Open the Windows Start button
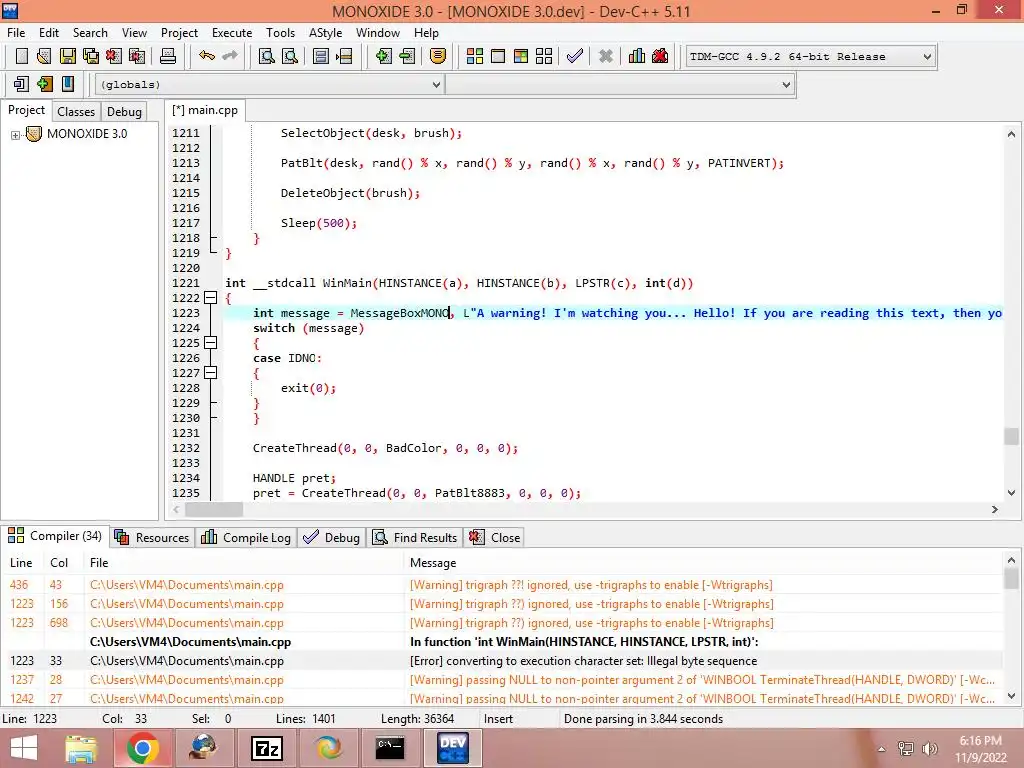 [24, 748]
